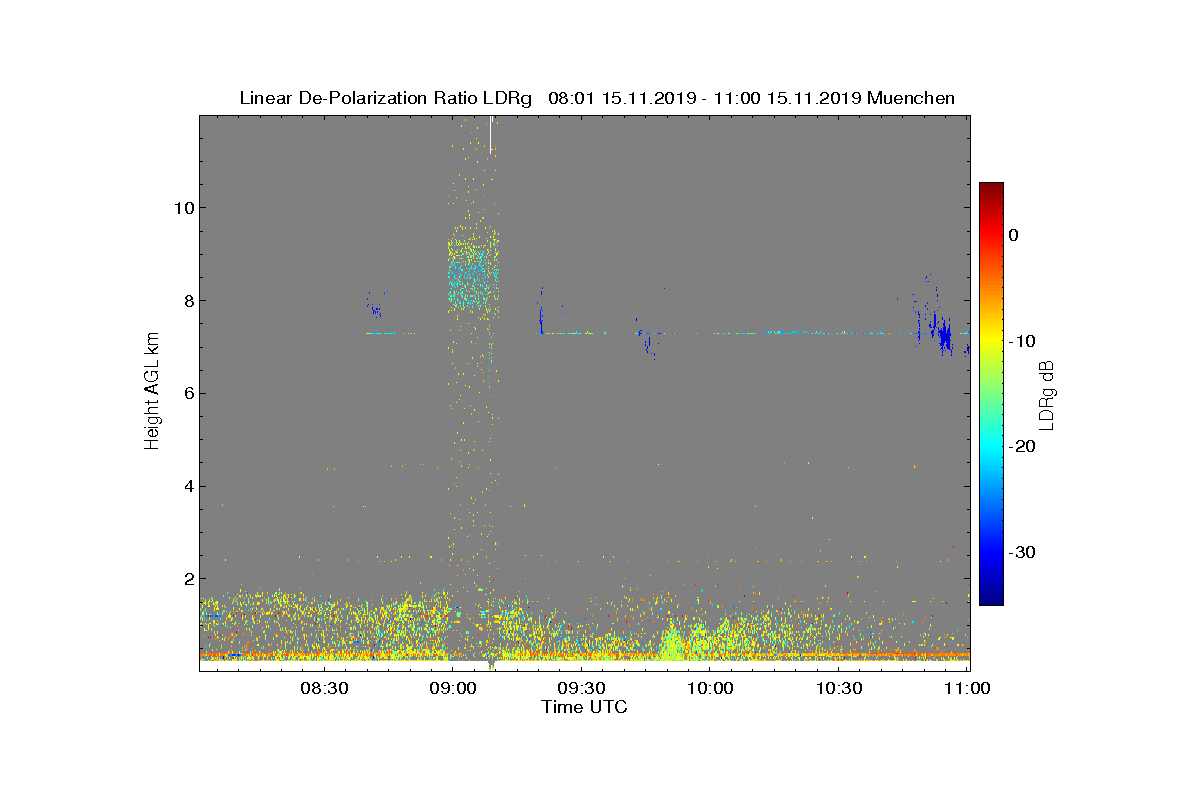Click the height tick label 8
Screen dimensions: 1200x800
(187, 301)
